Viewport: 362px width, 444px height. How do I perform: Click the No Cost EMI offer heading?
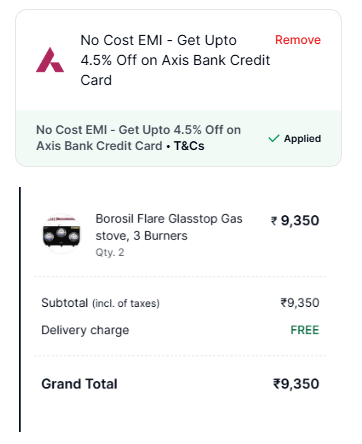175,60
